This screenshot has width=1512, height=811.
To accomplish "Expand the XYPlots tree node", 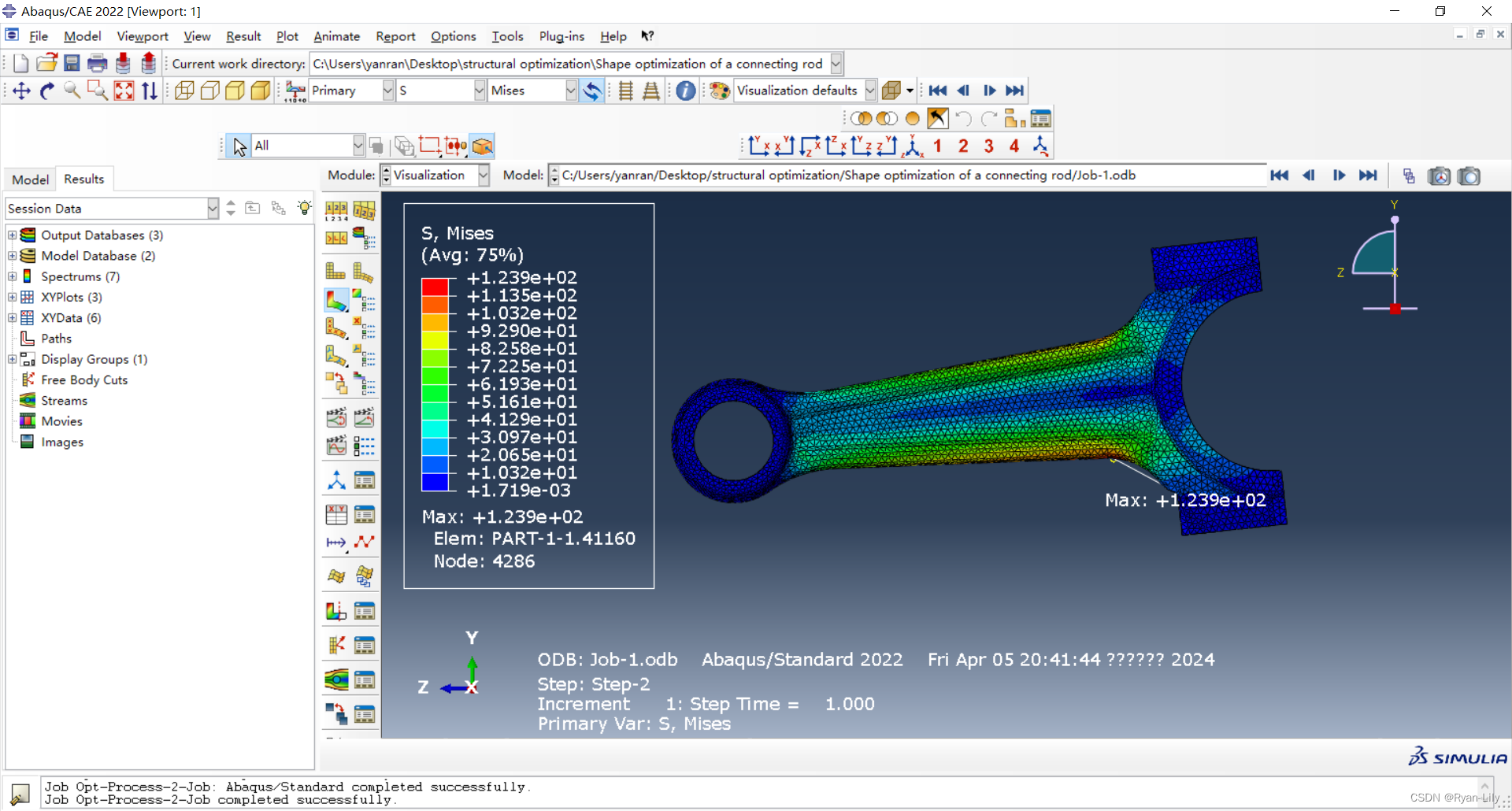I will click(x=12, y=297).
